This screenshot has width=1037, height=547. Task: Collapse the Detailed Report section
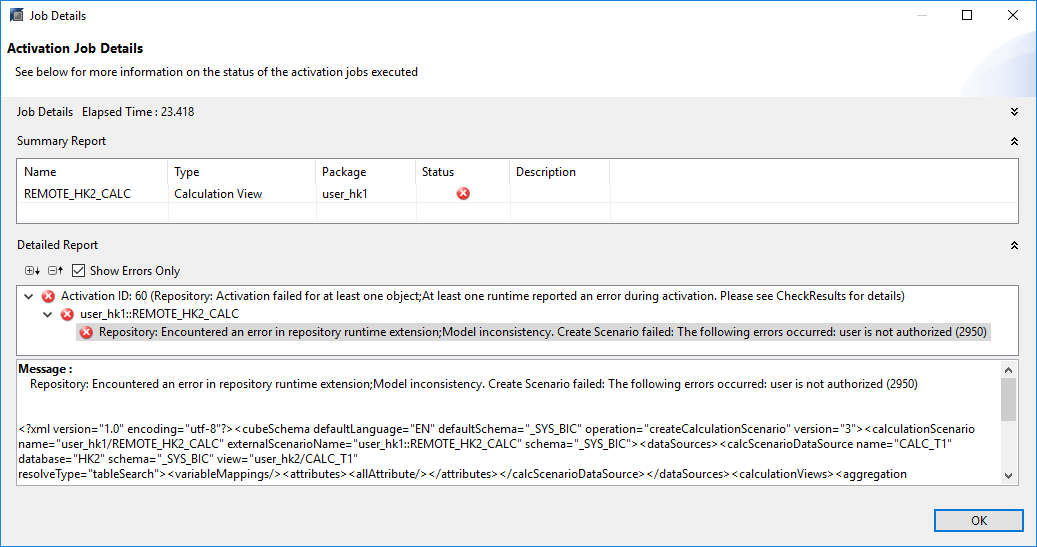coord(1014,245)
